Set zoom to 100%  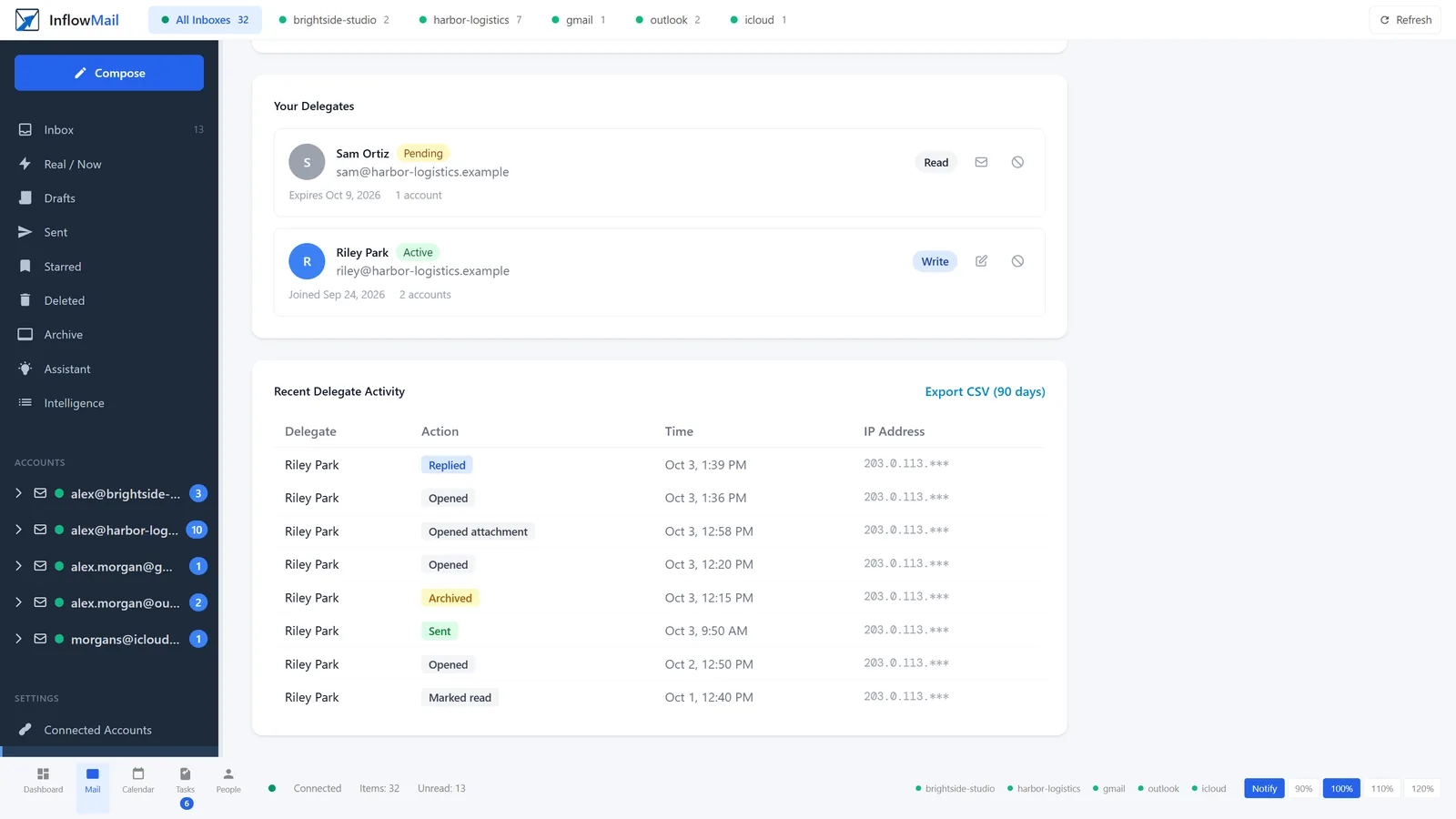1342,789
